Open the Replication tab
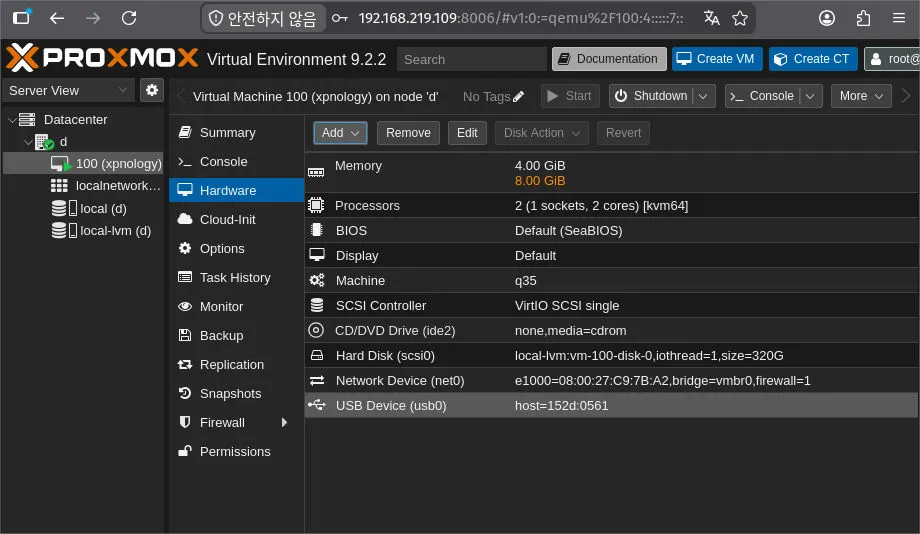 (236, 364)
